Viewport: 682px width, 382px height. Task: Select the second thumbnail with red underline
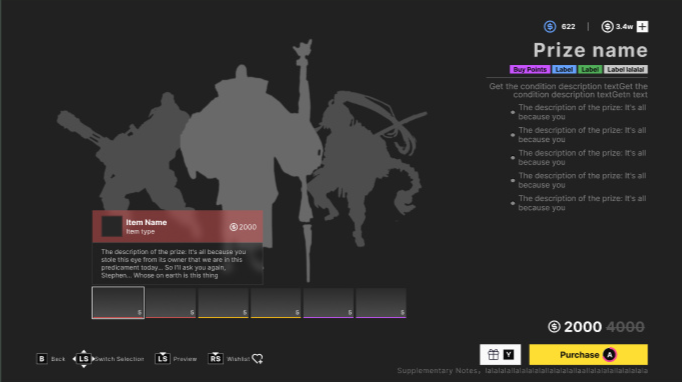170,303
